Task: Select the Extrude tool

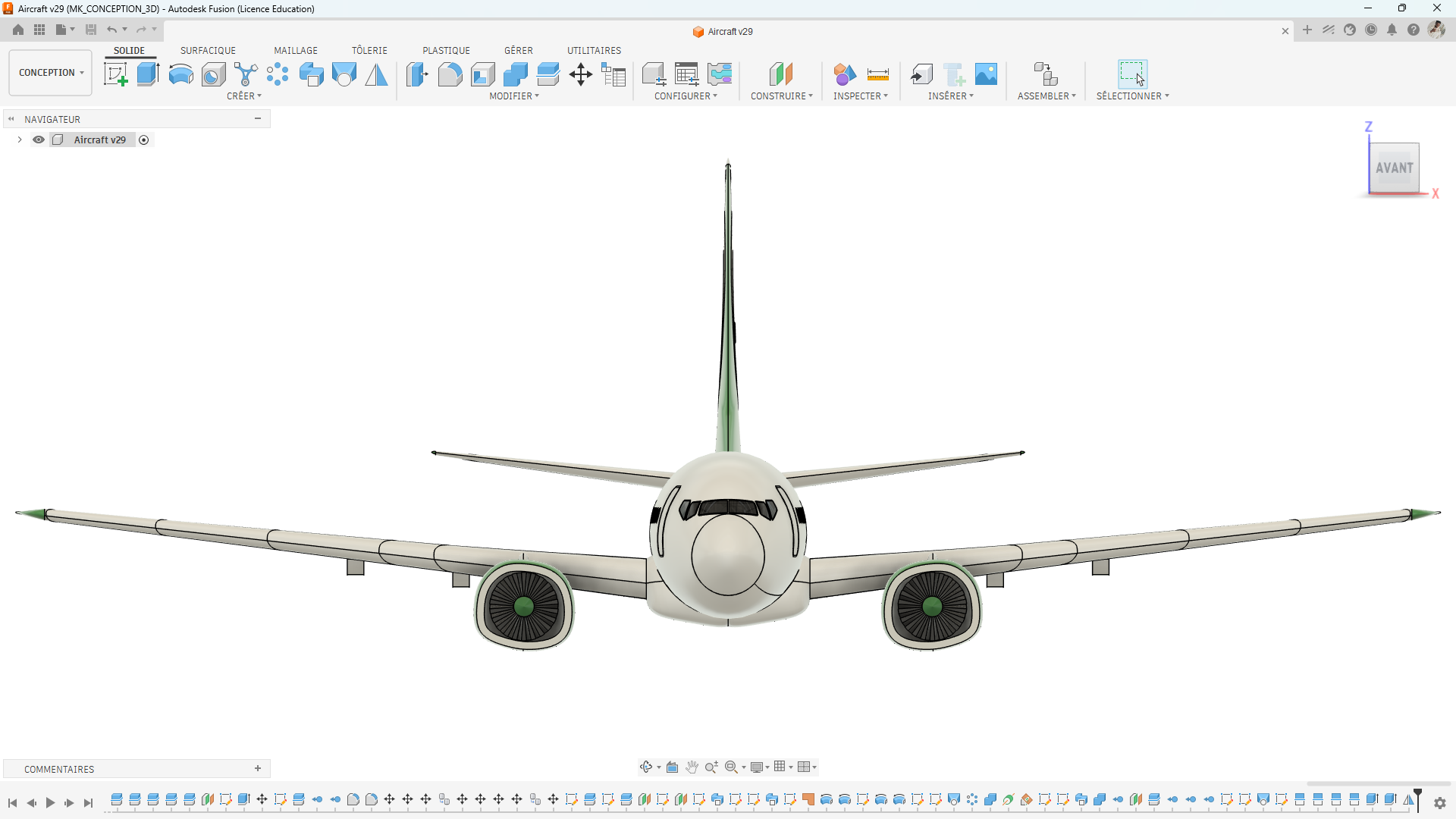Action: click(148, 74)
